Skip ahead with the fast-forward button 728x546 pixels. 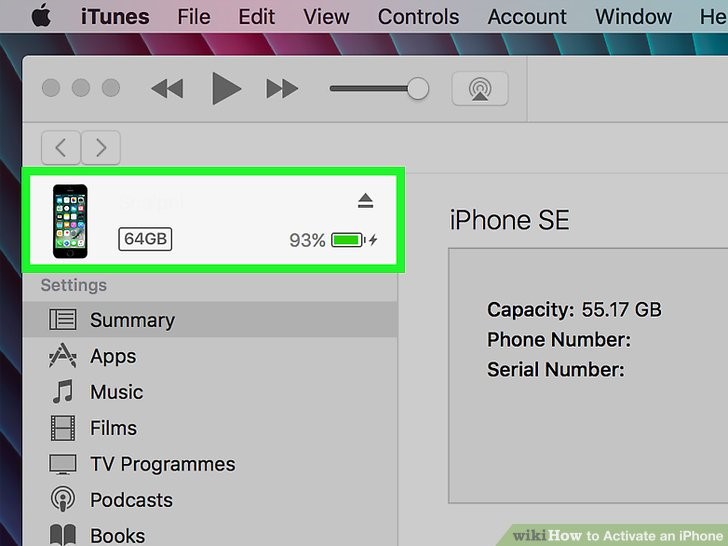pyautogui.click(x=282, y=88)
